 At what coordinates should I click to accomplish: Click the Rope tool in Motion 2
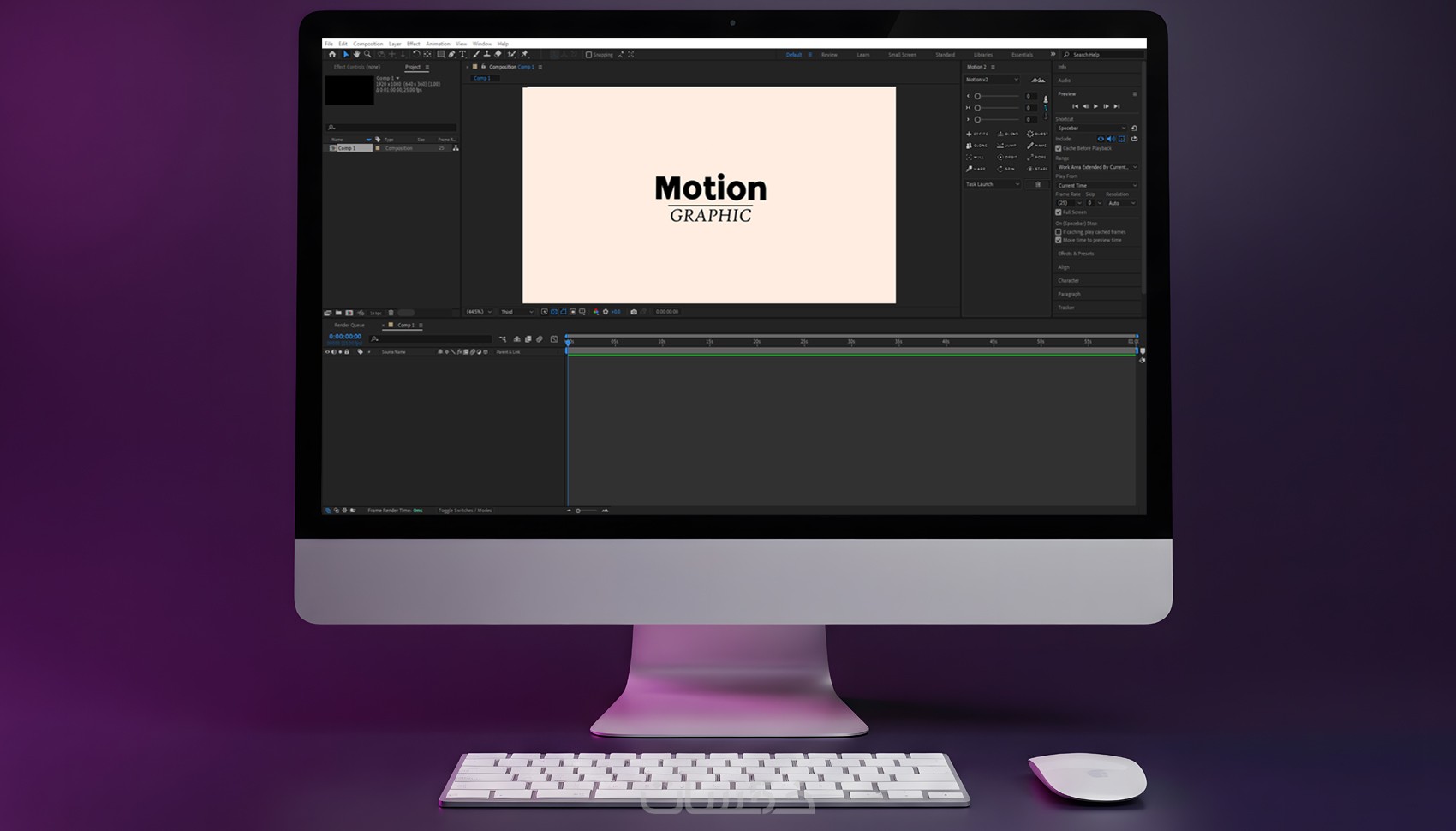[1037, 158]
